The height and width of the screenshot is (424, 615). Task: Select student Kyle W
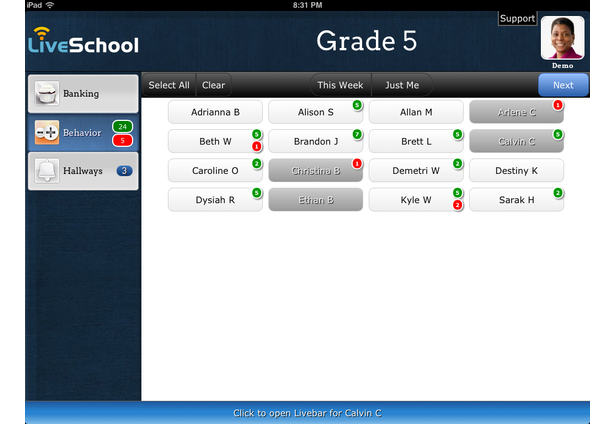click(x=416, y=200)
